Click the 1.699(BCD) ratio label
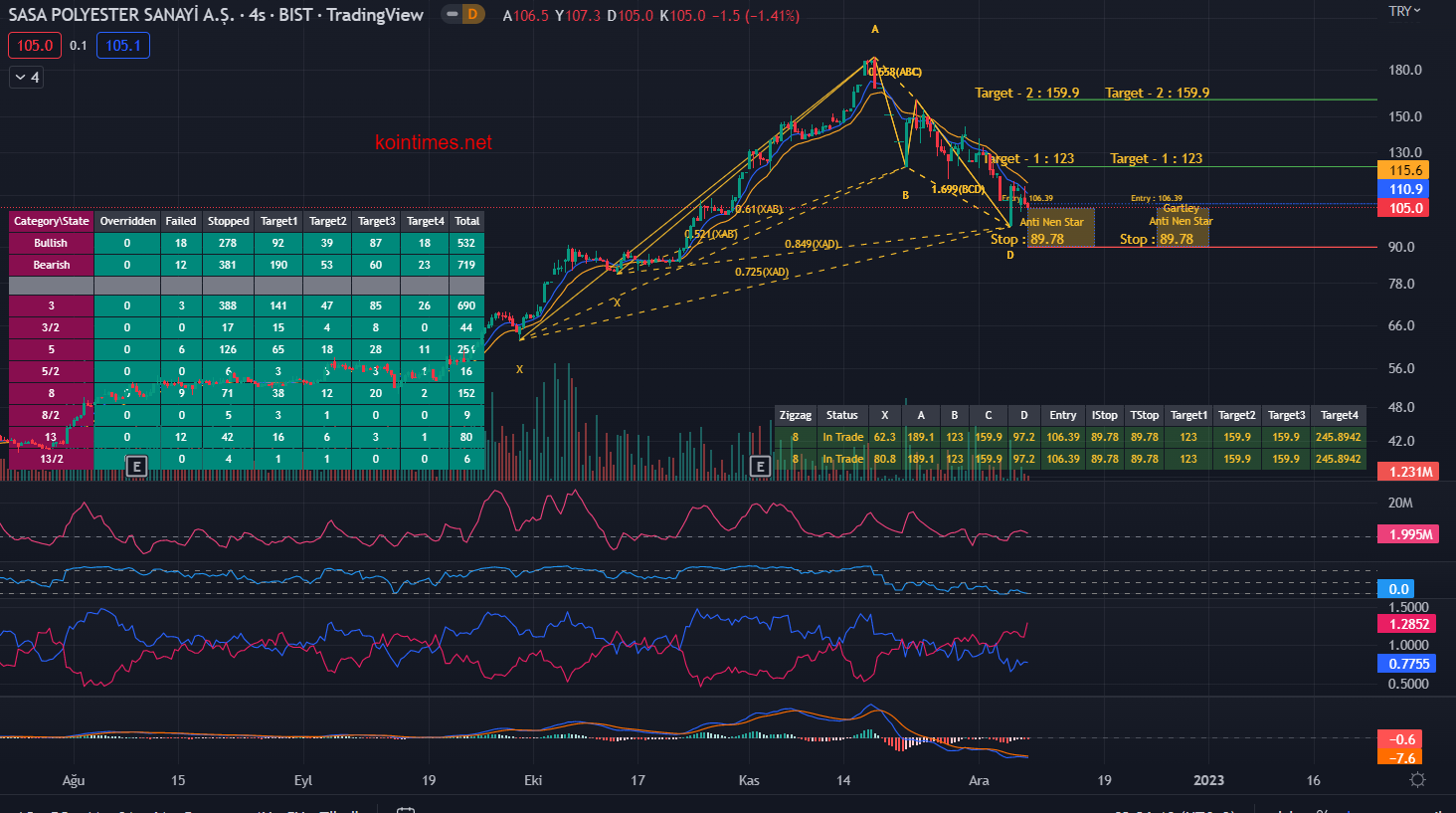This screenshot has width=1456, height=813. point(959,189)
